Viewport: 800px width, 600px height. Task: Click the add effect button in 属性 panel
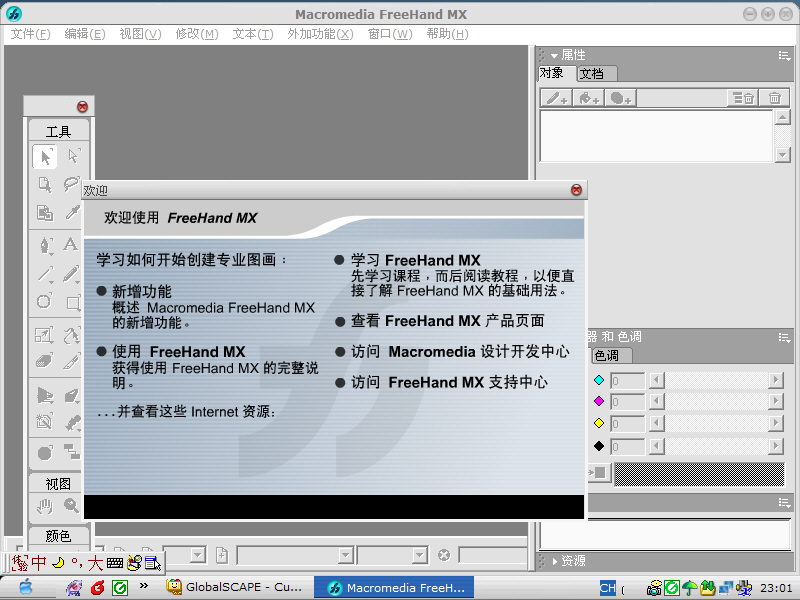click(620, 98)
